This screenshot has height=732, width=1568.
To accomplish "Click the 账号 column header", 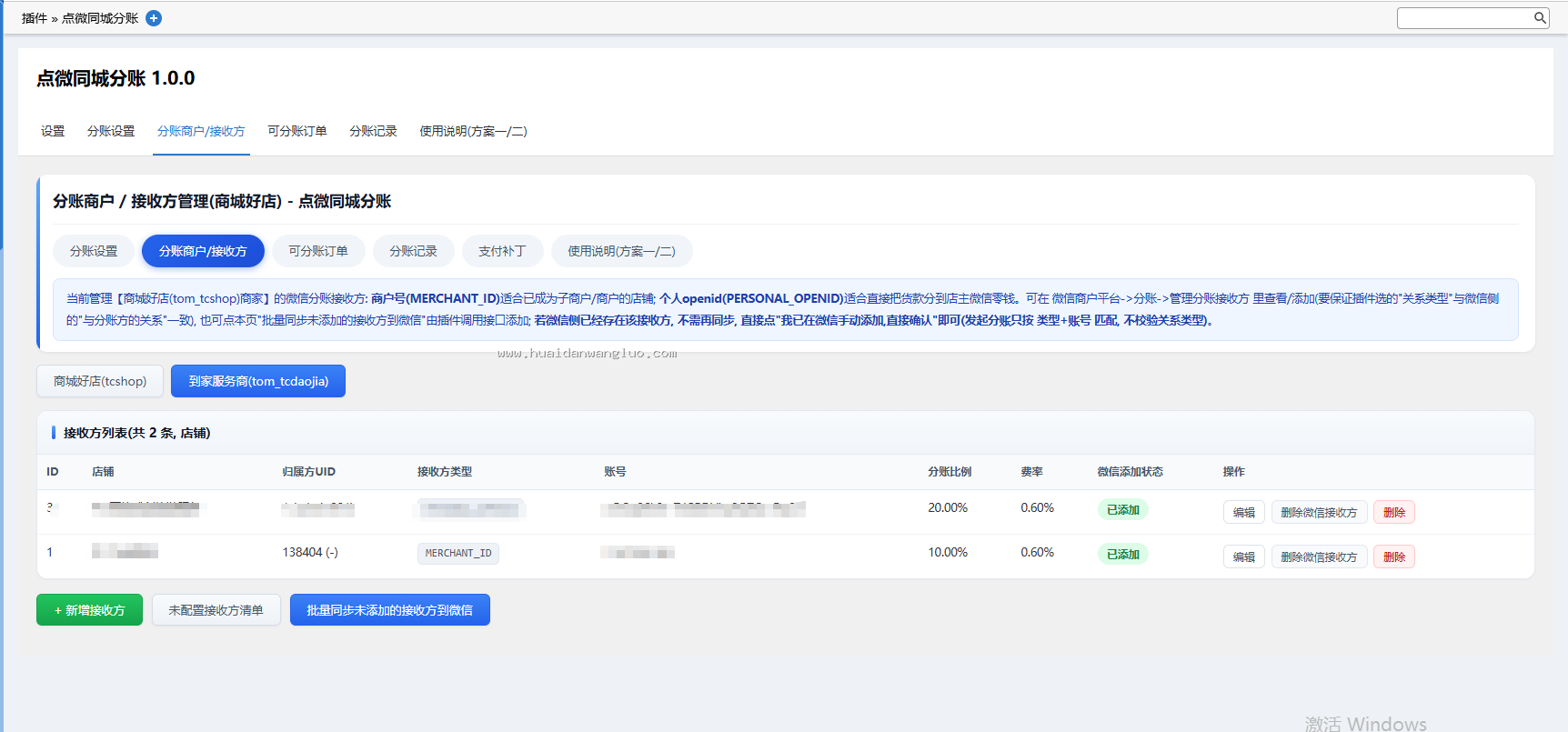I will (x=615, y=472).
